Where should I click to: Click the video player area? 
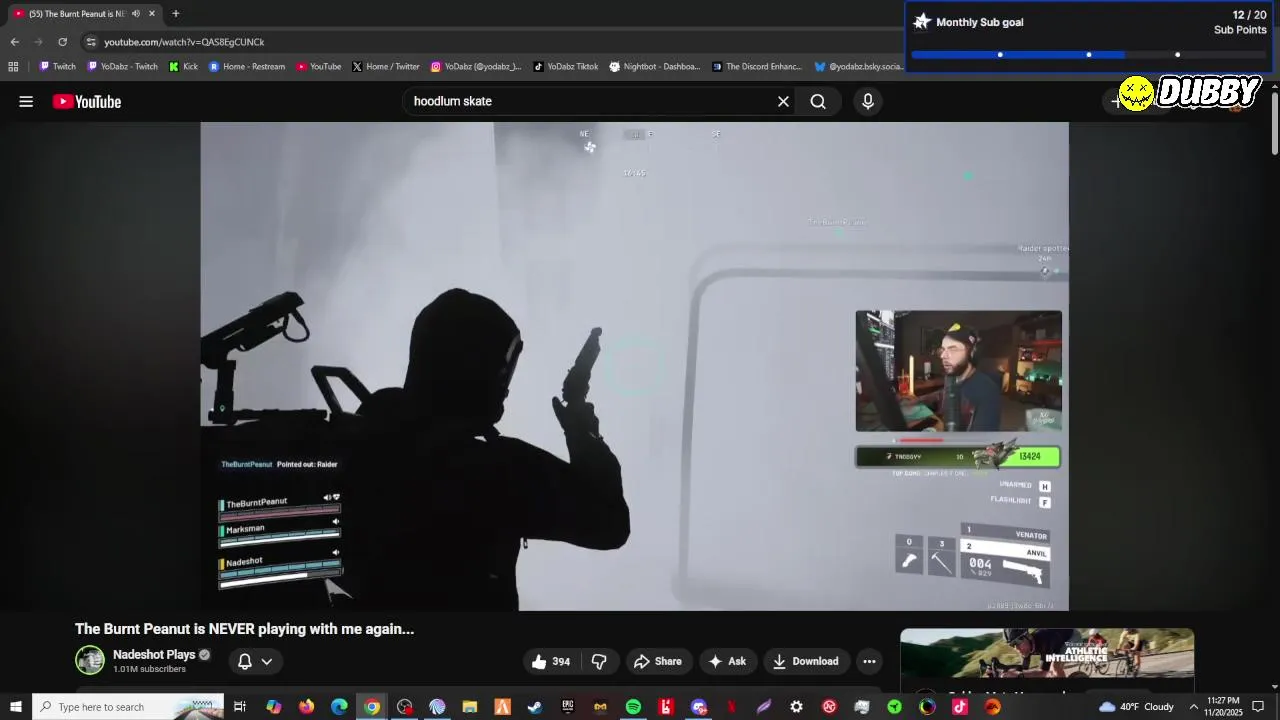tap(634, 366)
